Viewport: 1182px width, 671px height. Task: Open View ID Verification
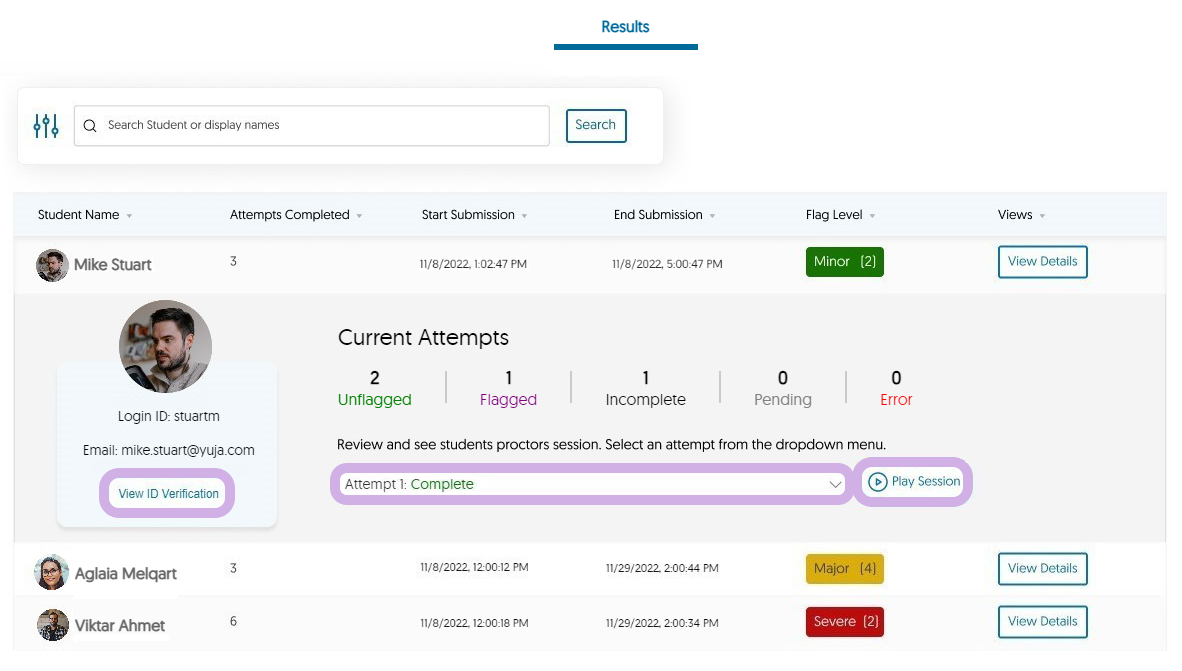(168, 494)
